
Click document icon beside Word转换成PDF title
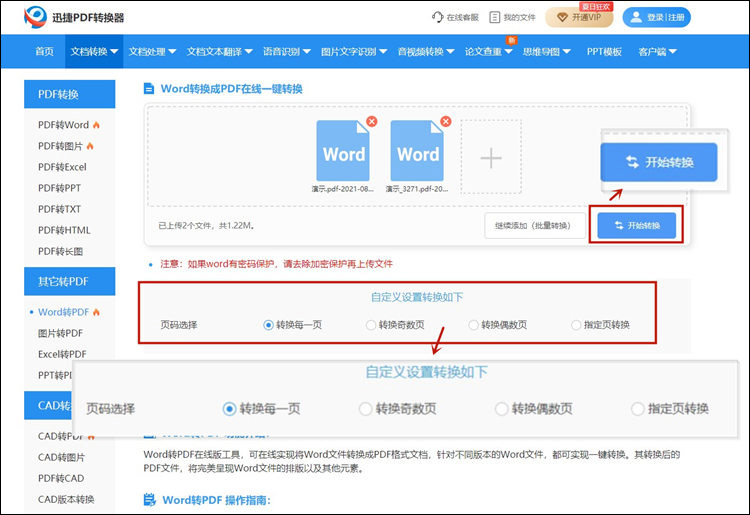click(x=149, y=88)
